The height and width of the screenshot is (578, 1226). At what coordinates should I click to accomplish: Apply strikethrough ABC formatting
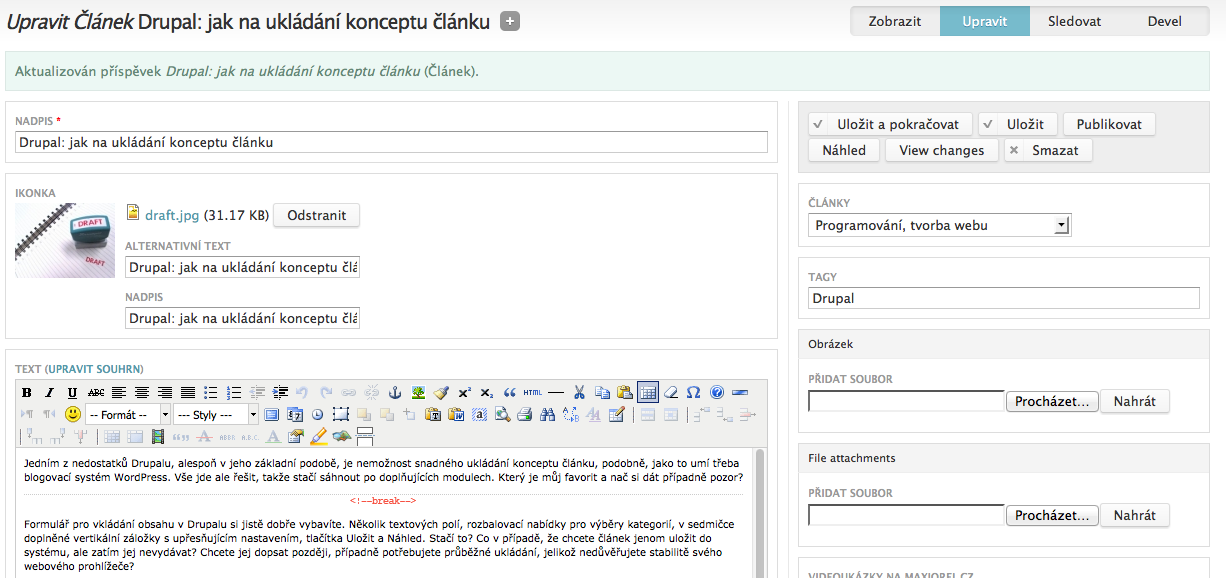click(96, 392)
